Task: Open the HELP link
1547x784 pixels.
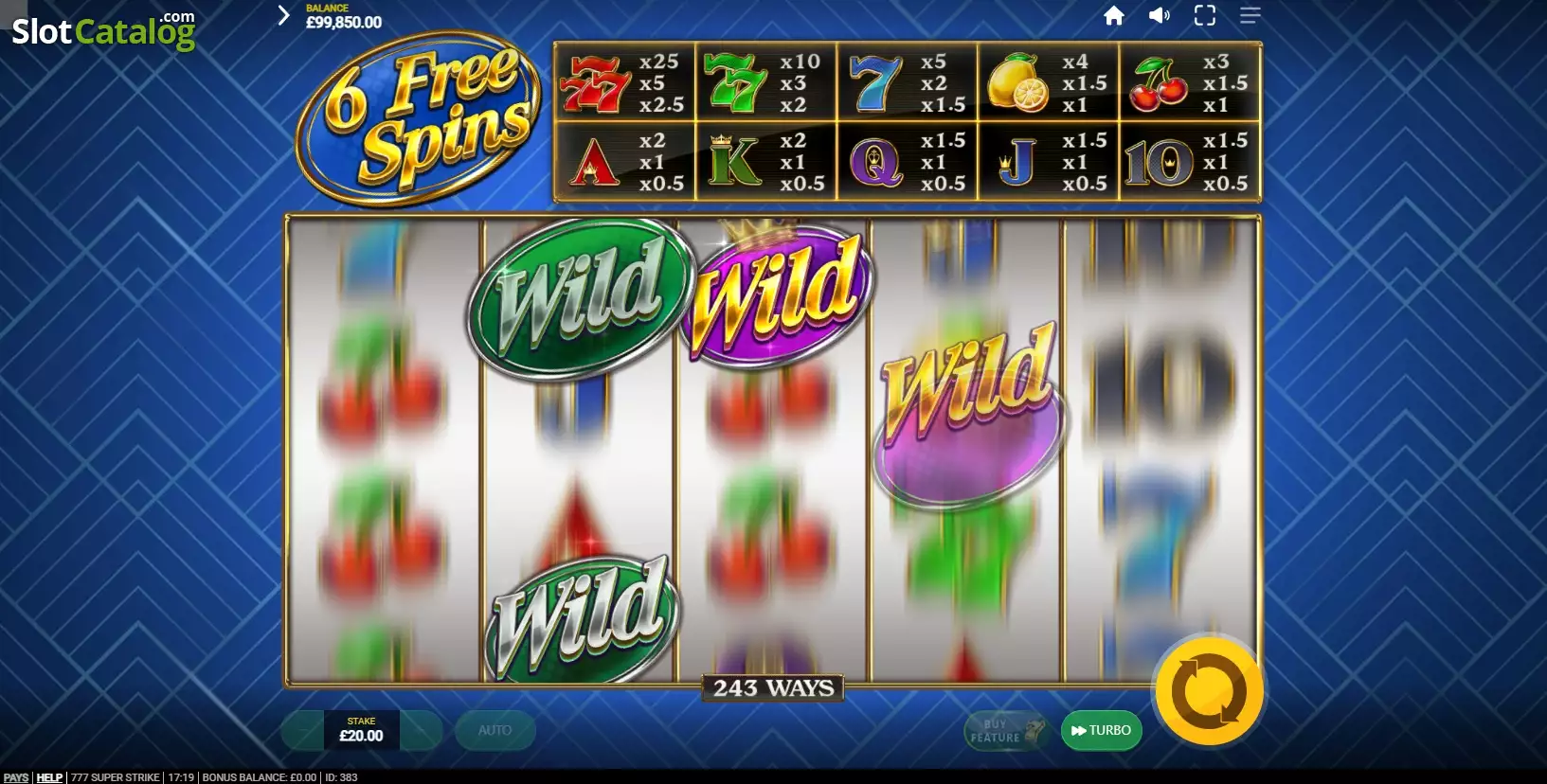Action: point(49,777)
